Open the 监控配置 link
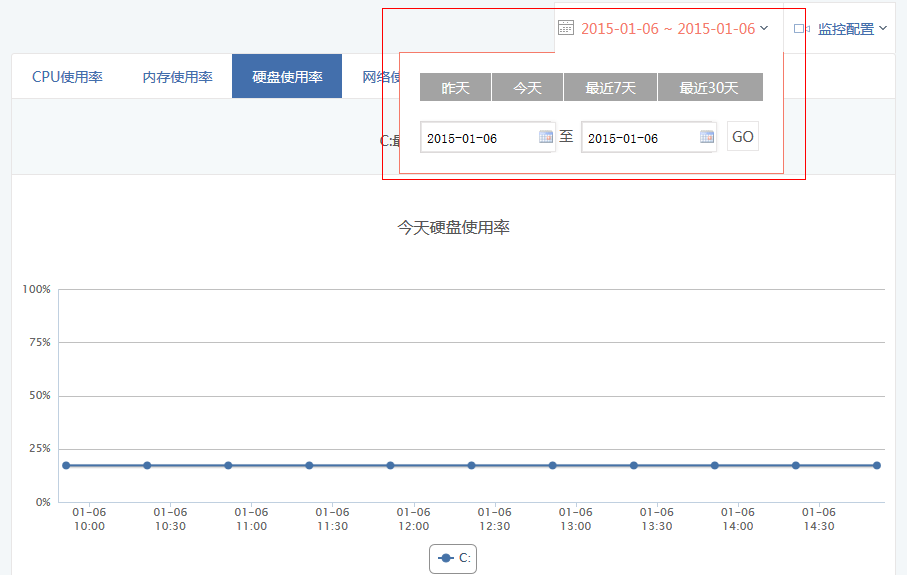The image size is (907, 575). pos(846,28)
